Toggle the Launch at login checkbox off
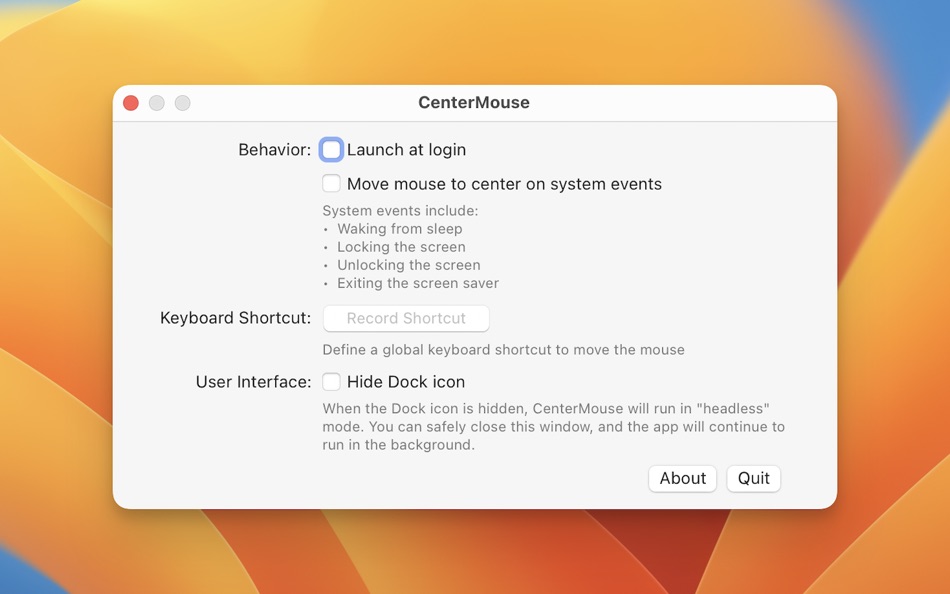This screenshot has width=950, height=594. coord(331,149)
